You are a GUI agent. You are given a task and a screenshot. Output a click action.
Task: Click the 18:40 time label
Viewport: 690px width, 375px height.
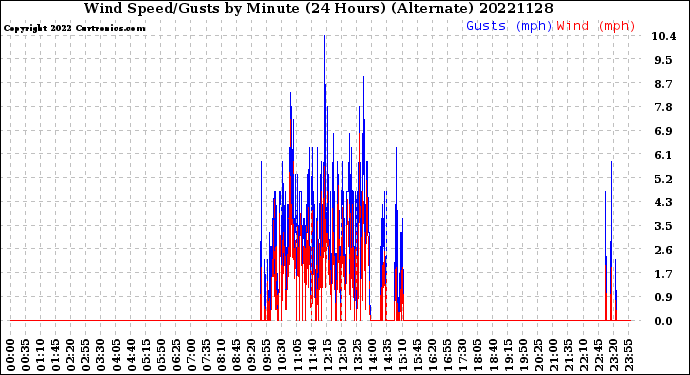pos(492,354)
